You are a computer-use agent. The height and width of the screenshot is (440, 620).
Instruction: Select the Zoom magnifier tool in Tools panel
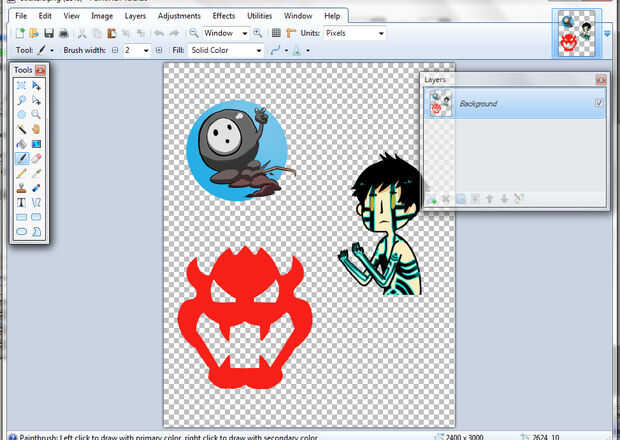(x=36, y=115)
